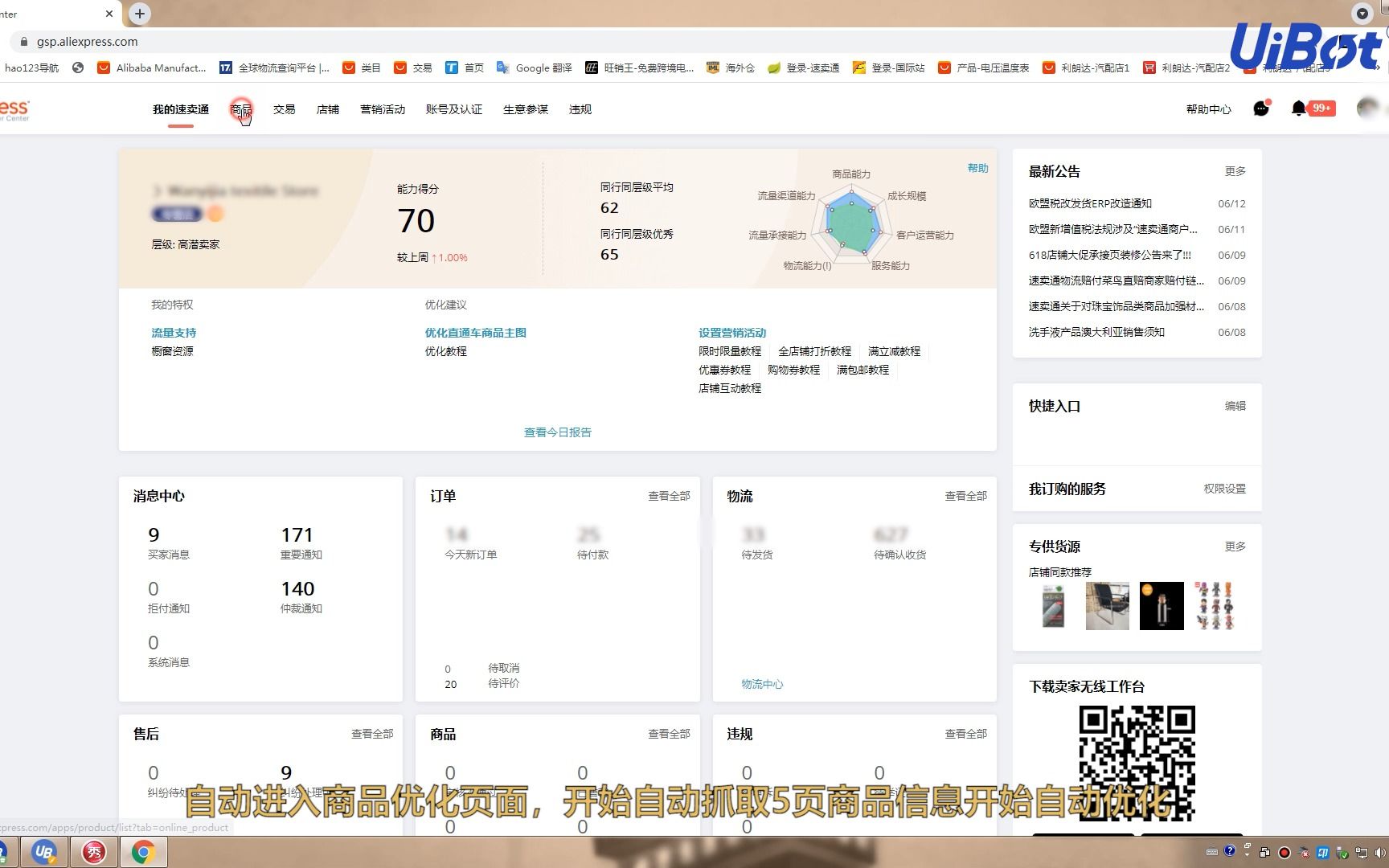Click the 帮助 link on score card

coord(977,168)
